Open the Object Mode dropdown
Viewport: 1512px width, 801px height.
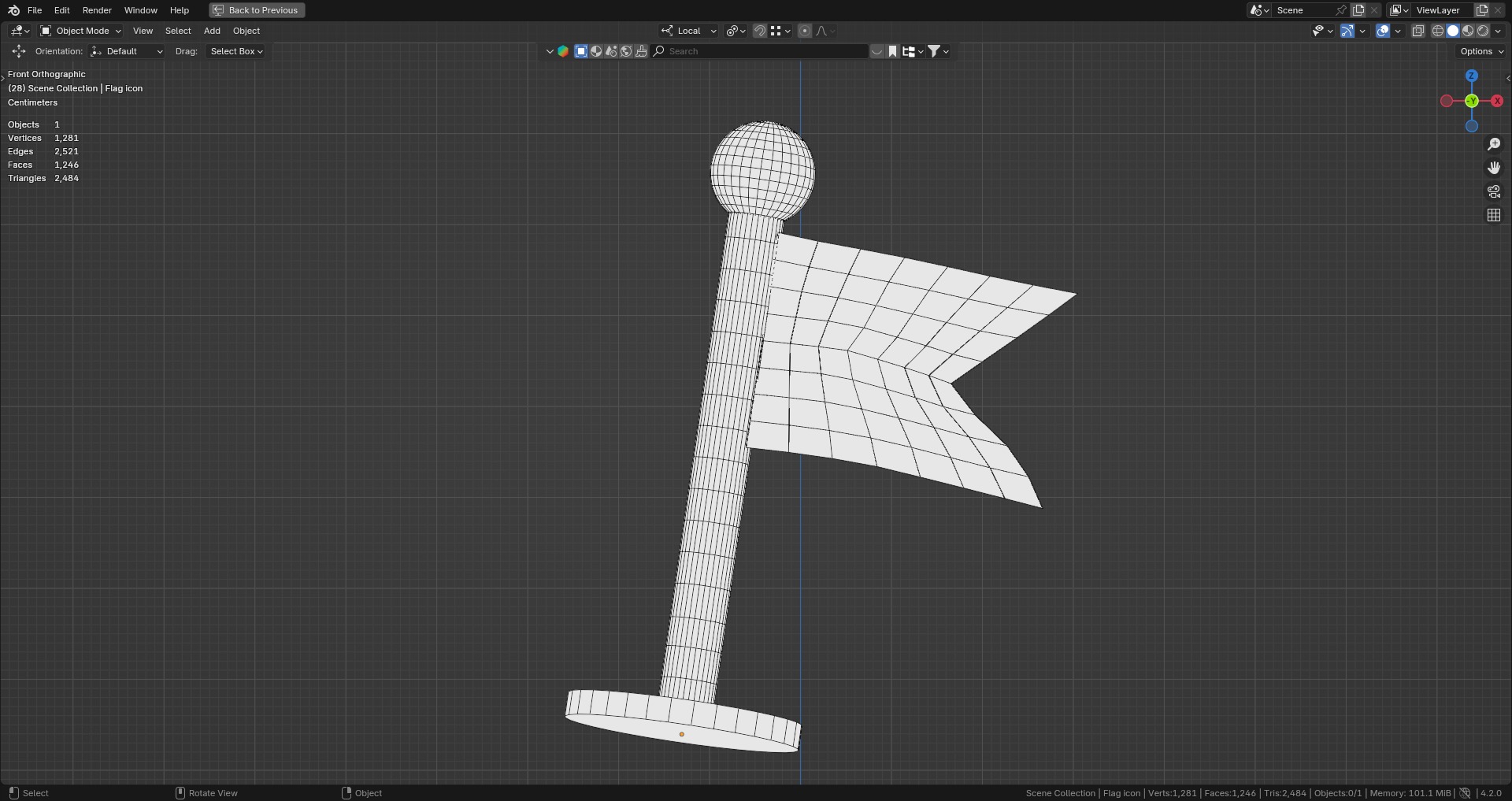point(80,31)
